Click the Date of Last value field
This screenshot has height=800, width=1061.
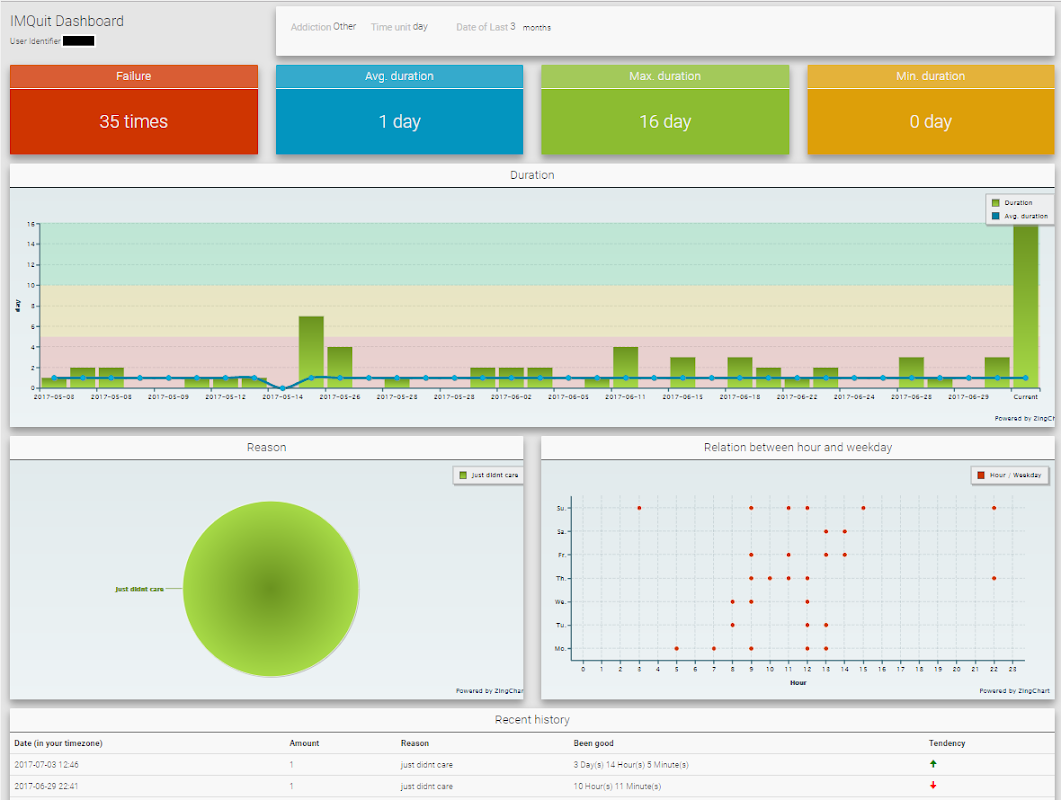pos(513,27)
